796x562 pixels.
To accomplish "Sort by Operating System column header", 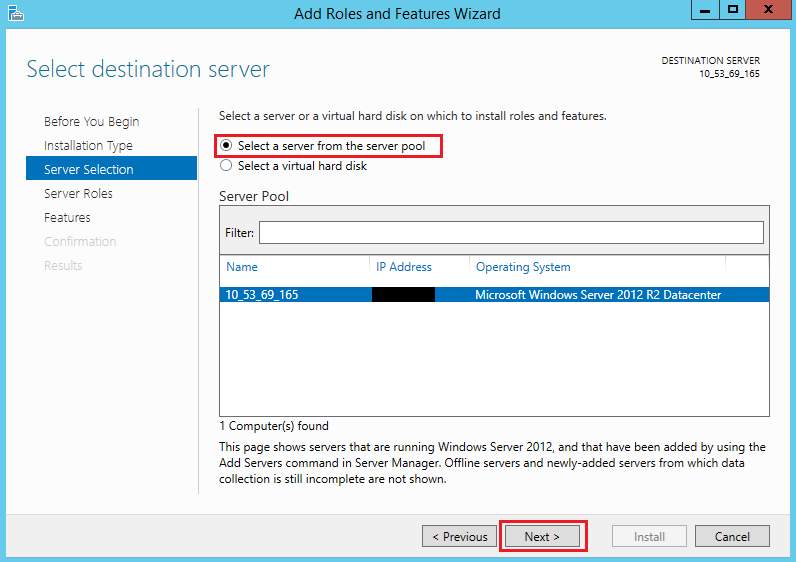I will (523, 267).
